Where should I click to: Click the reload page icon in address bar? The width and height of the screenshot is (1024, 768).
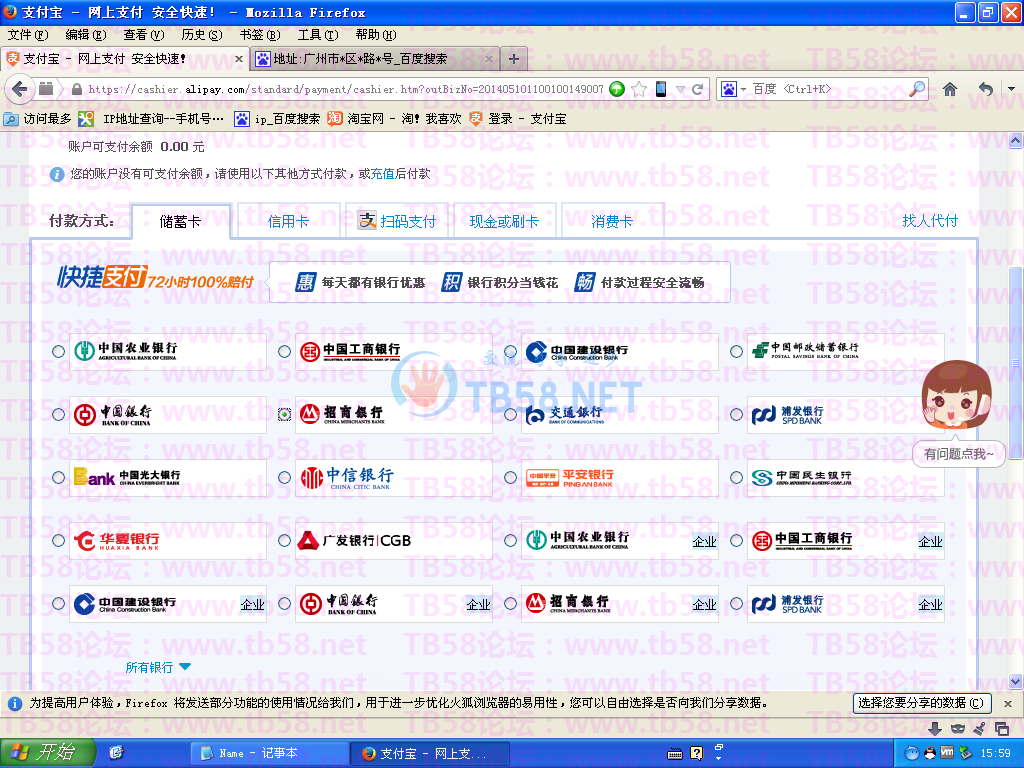click(x=697, y=89)
